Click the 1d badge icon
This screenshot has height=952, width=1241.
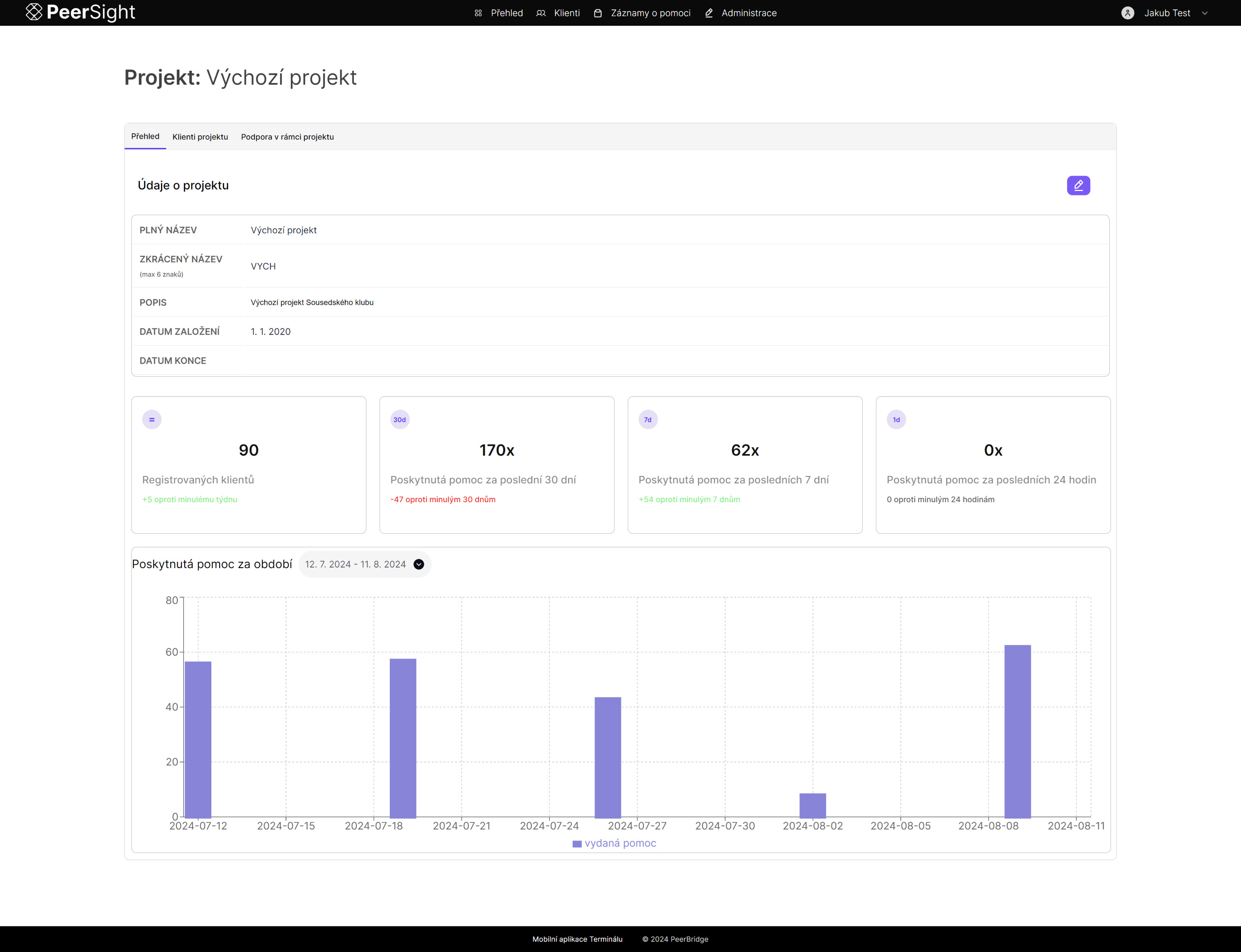(896, 420)
